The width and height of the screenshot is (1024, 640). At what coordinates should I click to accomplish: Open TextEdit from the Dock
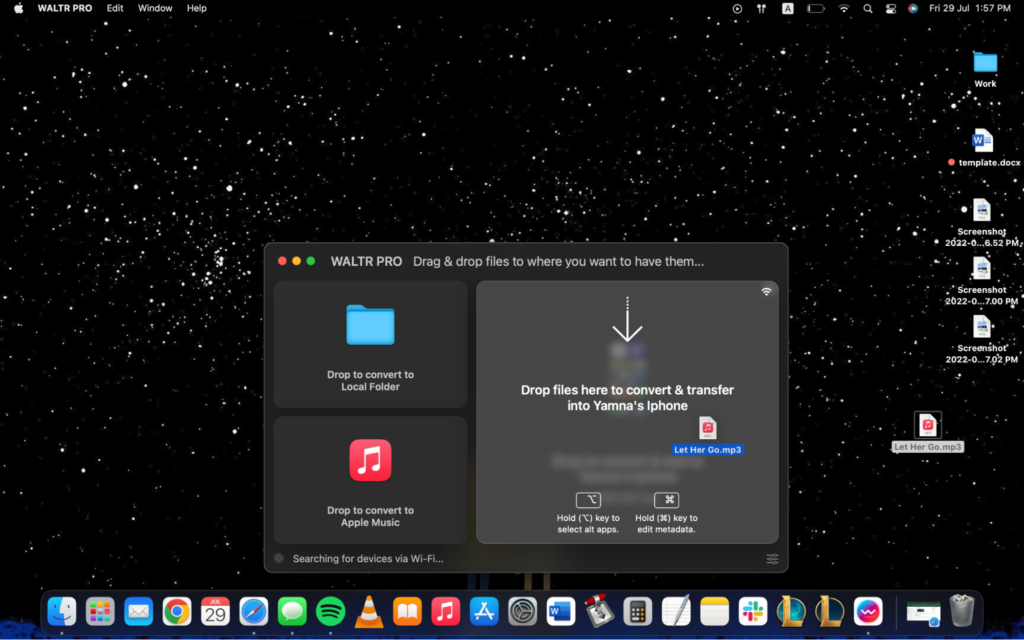tap(676, 612)
